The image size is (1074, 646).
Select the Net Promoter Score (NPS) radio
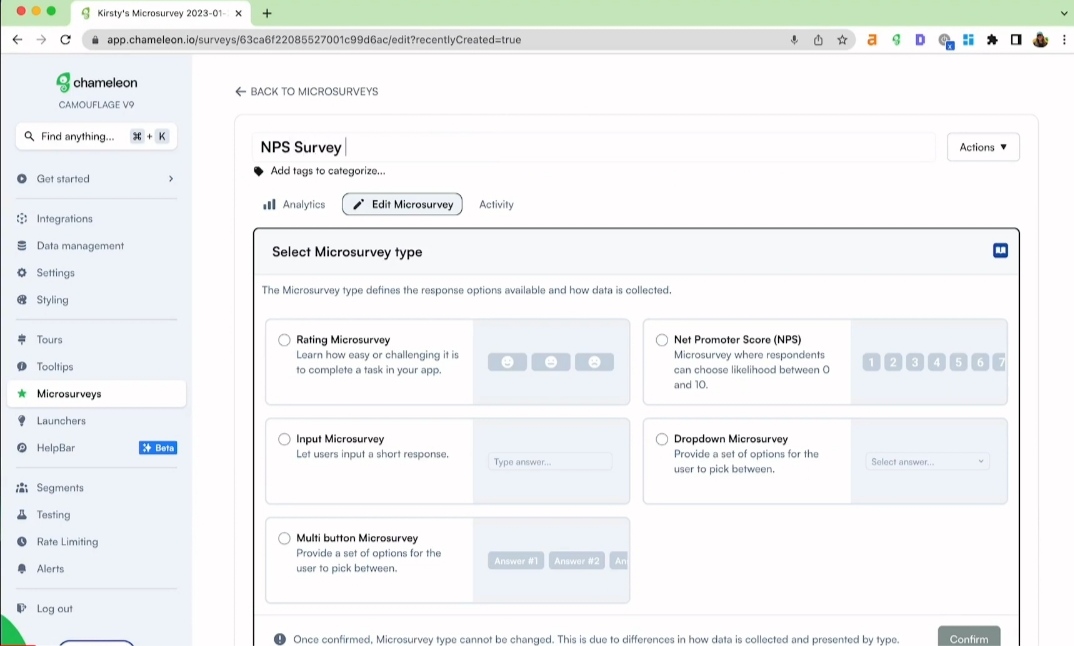(662, 340)
